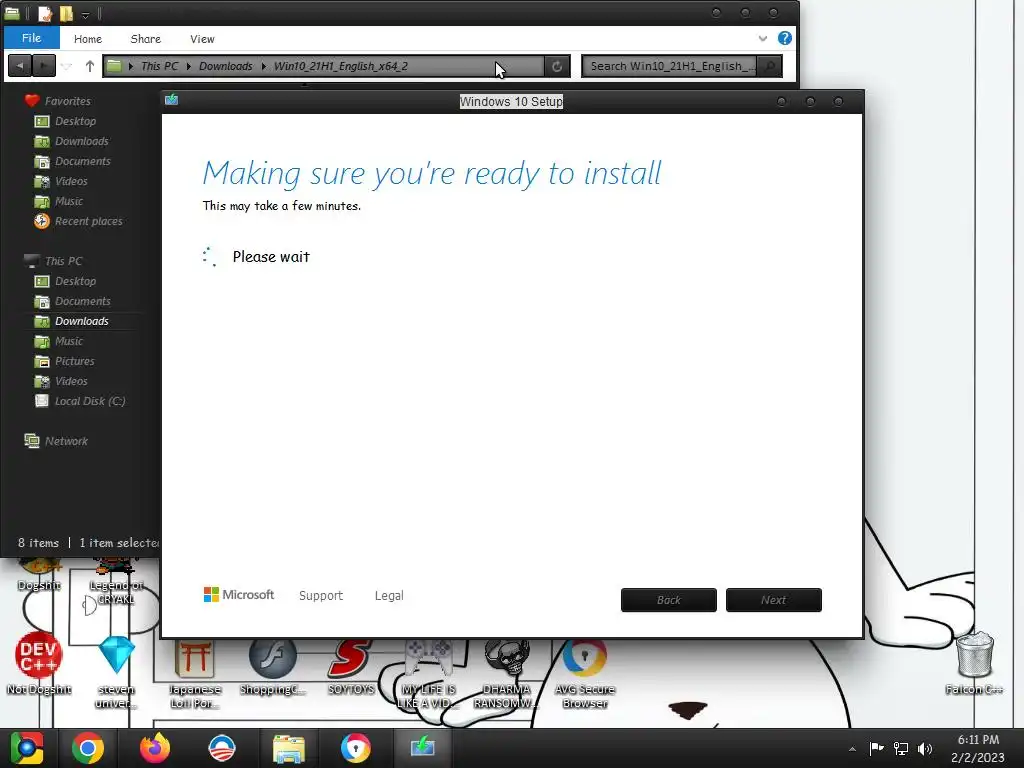Viewport: 1024px width, 768px height.
Task: Click Win10_21H1_English_x64_2 breadcrumb segment
Action: coord(340,66)
